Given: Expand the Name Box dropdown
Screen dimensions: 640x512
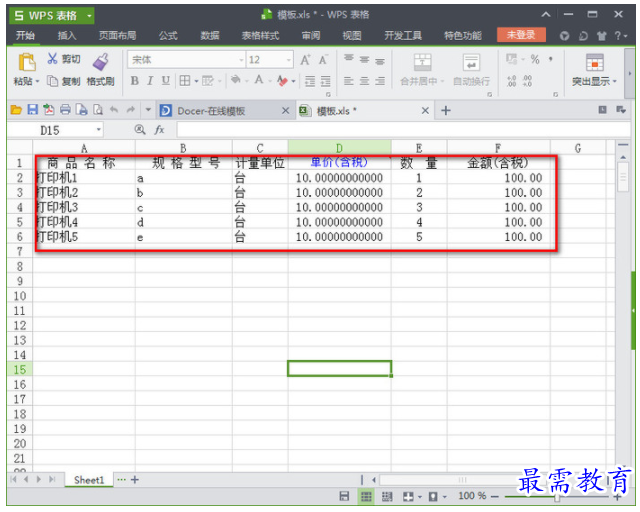Looking at the screenshot, I should click(x=98, y=130).
